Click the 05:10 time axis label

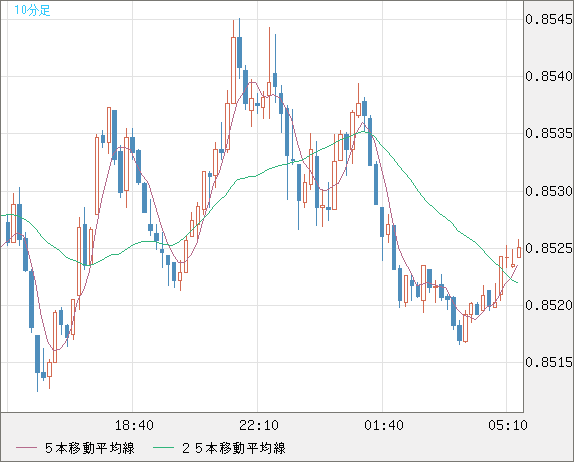pos(508,425)
